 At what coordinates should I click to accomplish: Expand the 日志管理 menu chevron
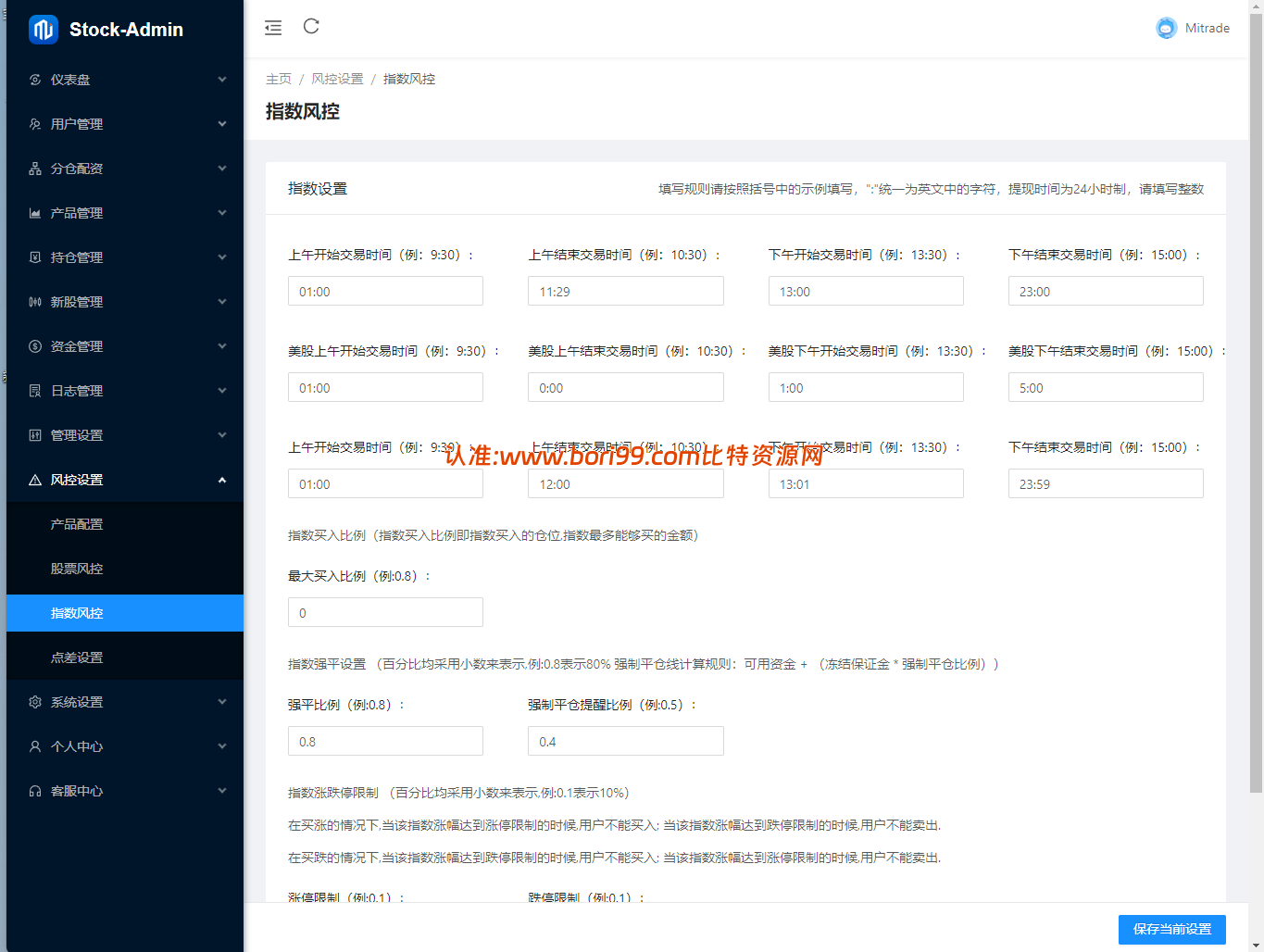pos(222,391)
